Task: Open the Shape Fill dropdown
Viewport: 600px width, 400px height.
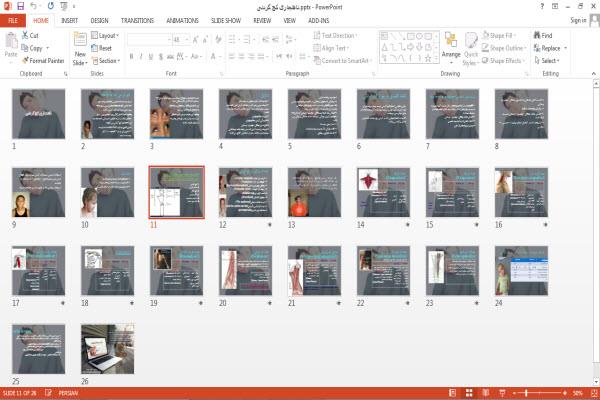Action: coord(499,35)
